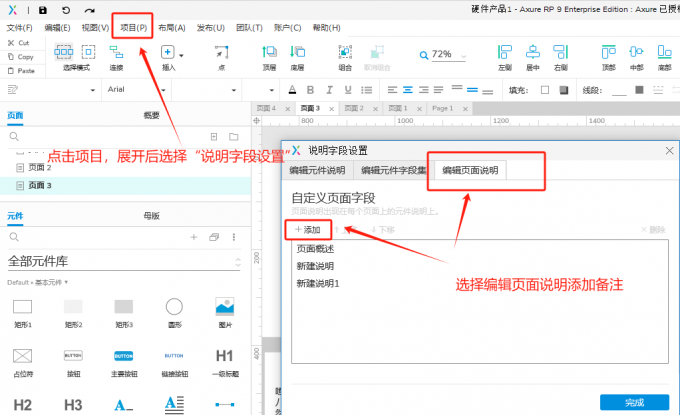Click the Paste command
This screenshot has width=680, height=415.
coord(21,71)
